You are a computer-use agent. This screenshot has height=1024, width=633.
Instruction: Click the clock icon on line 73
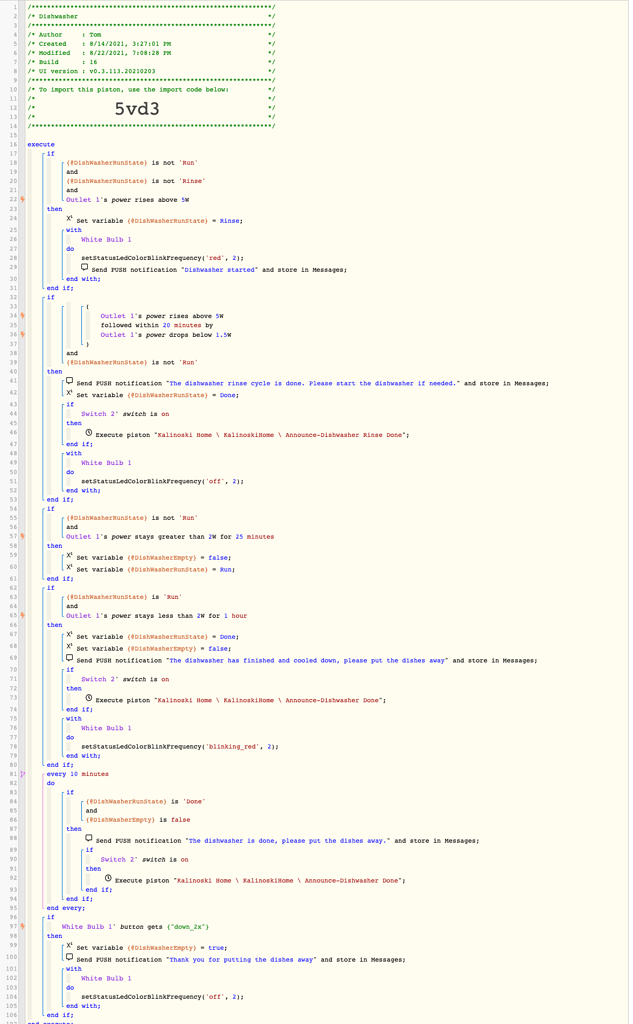(x=89, y=698)
